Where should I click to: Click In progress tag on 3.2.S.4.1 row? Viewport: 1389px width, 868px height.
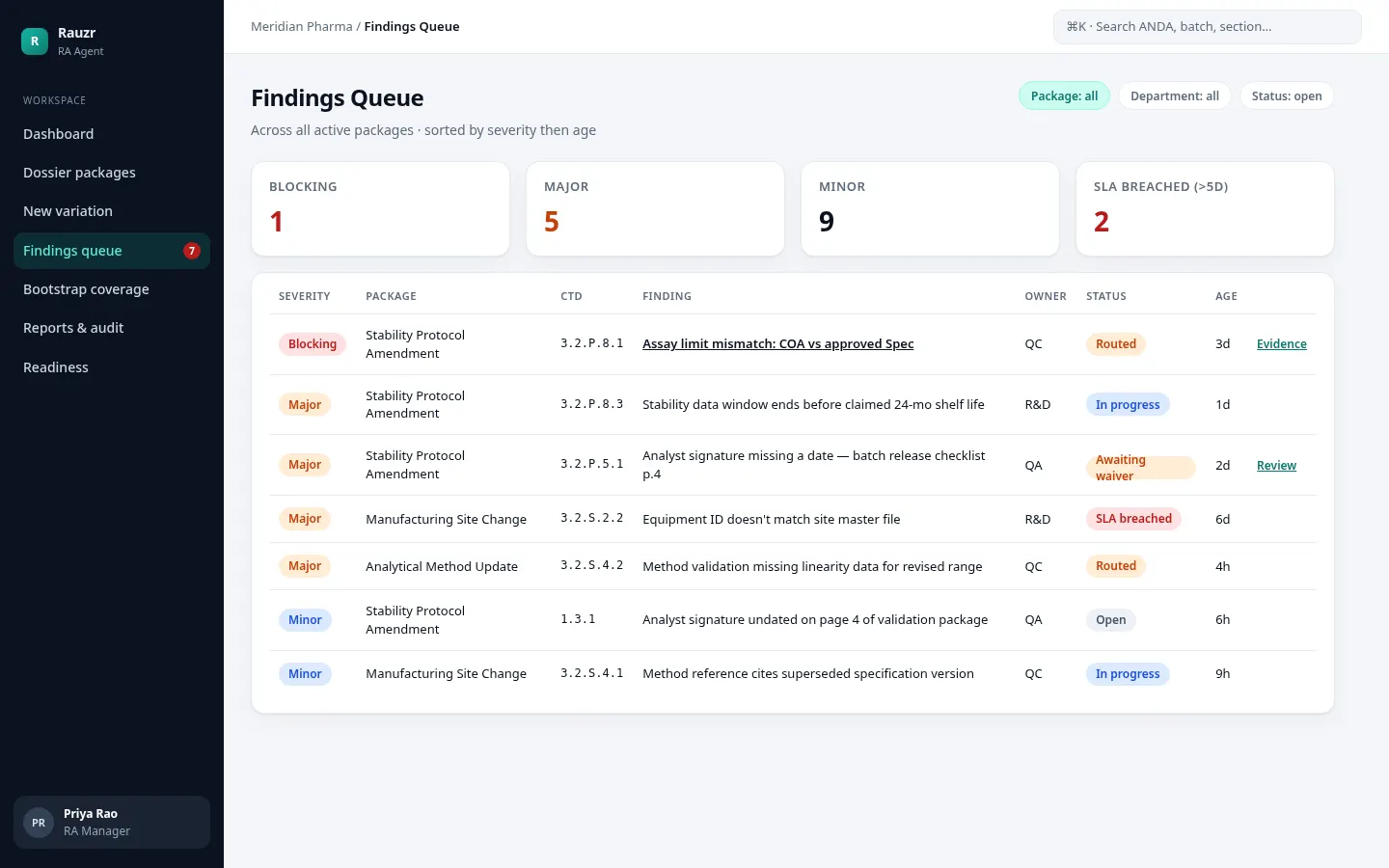point(1128,674)
